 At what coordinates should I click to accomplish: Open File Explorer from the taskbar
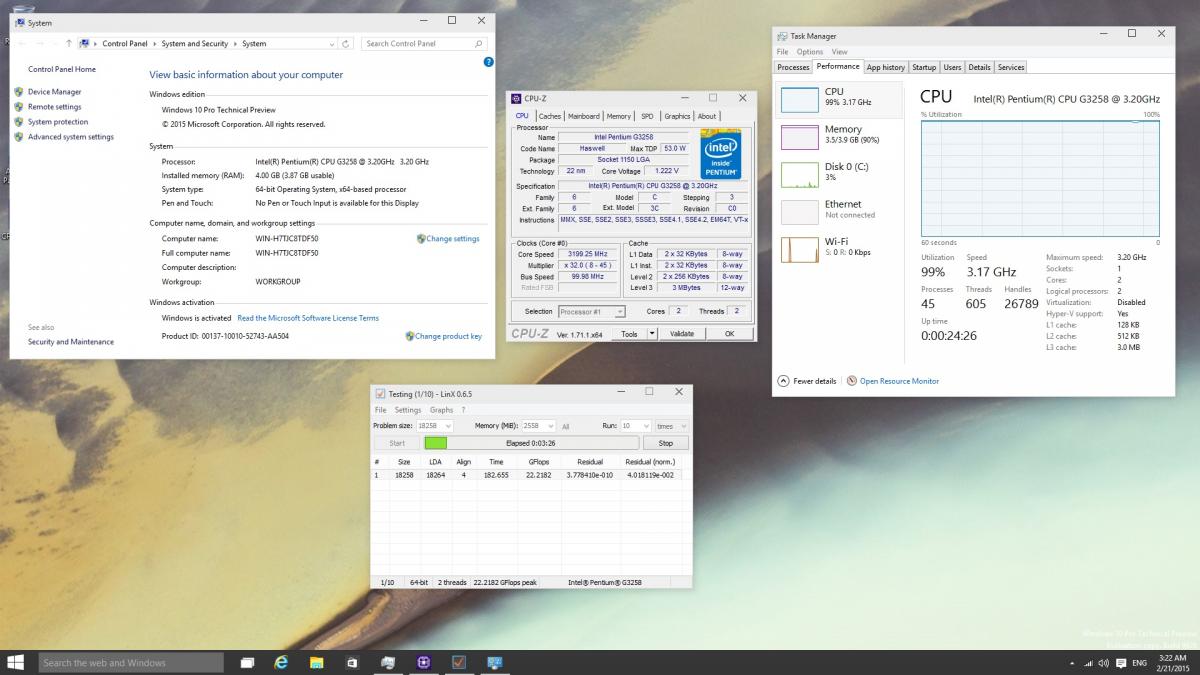pos(316,662)
